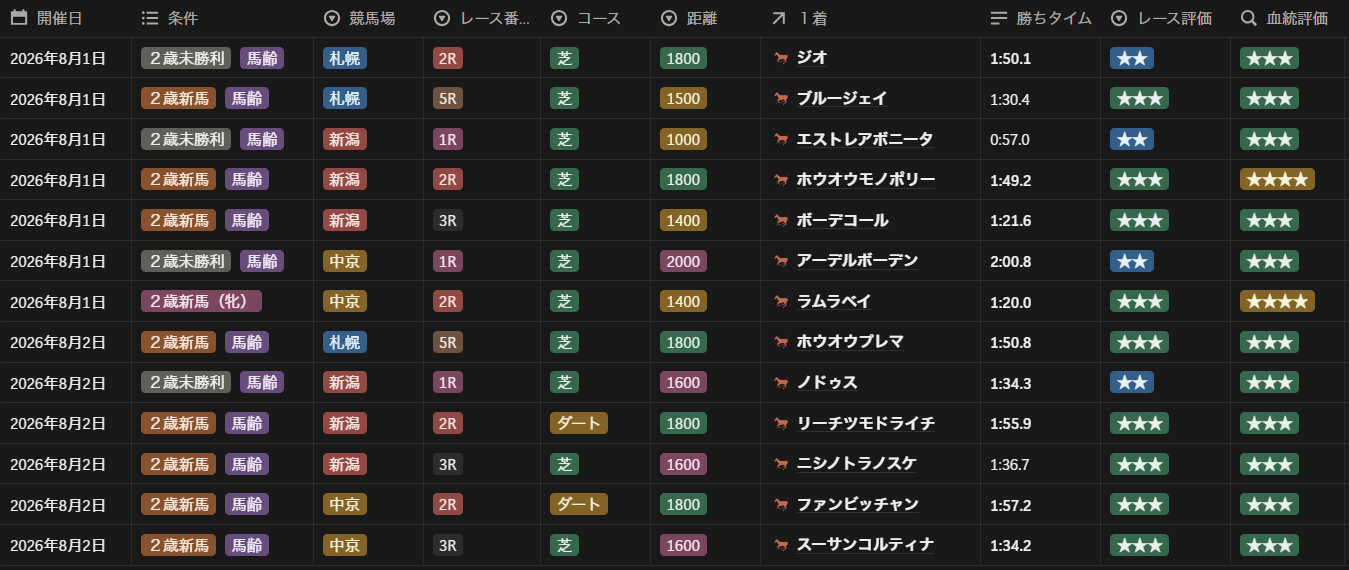Click the 3R race number in ボーデコール row

448,220
